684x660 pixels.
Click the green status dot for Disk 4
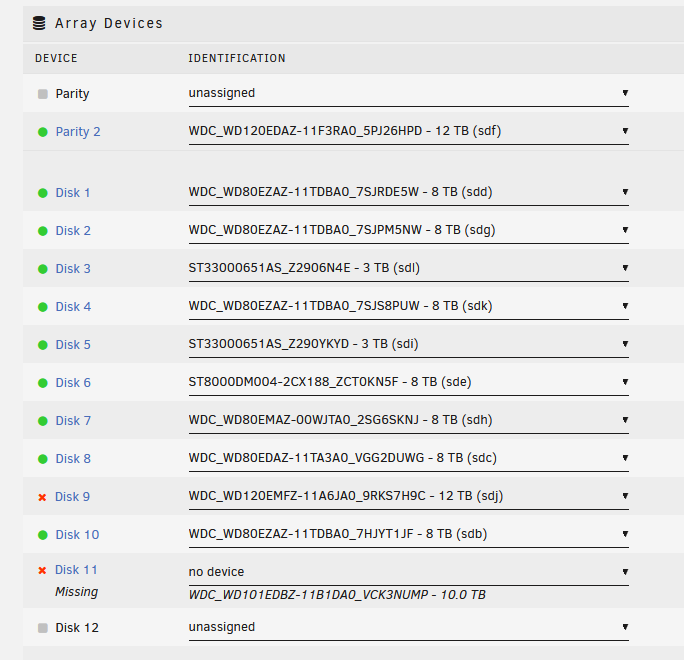[43, 307]
